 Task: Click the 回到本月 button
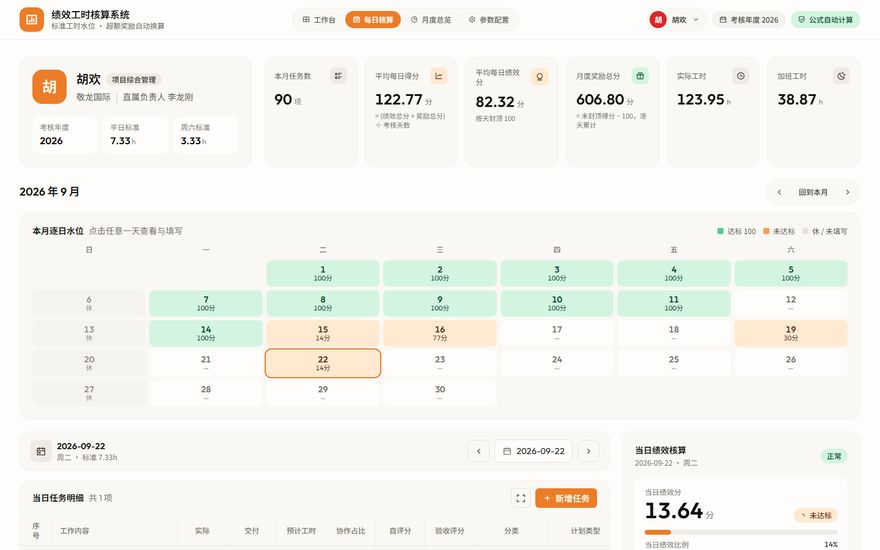point(813,192)
